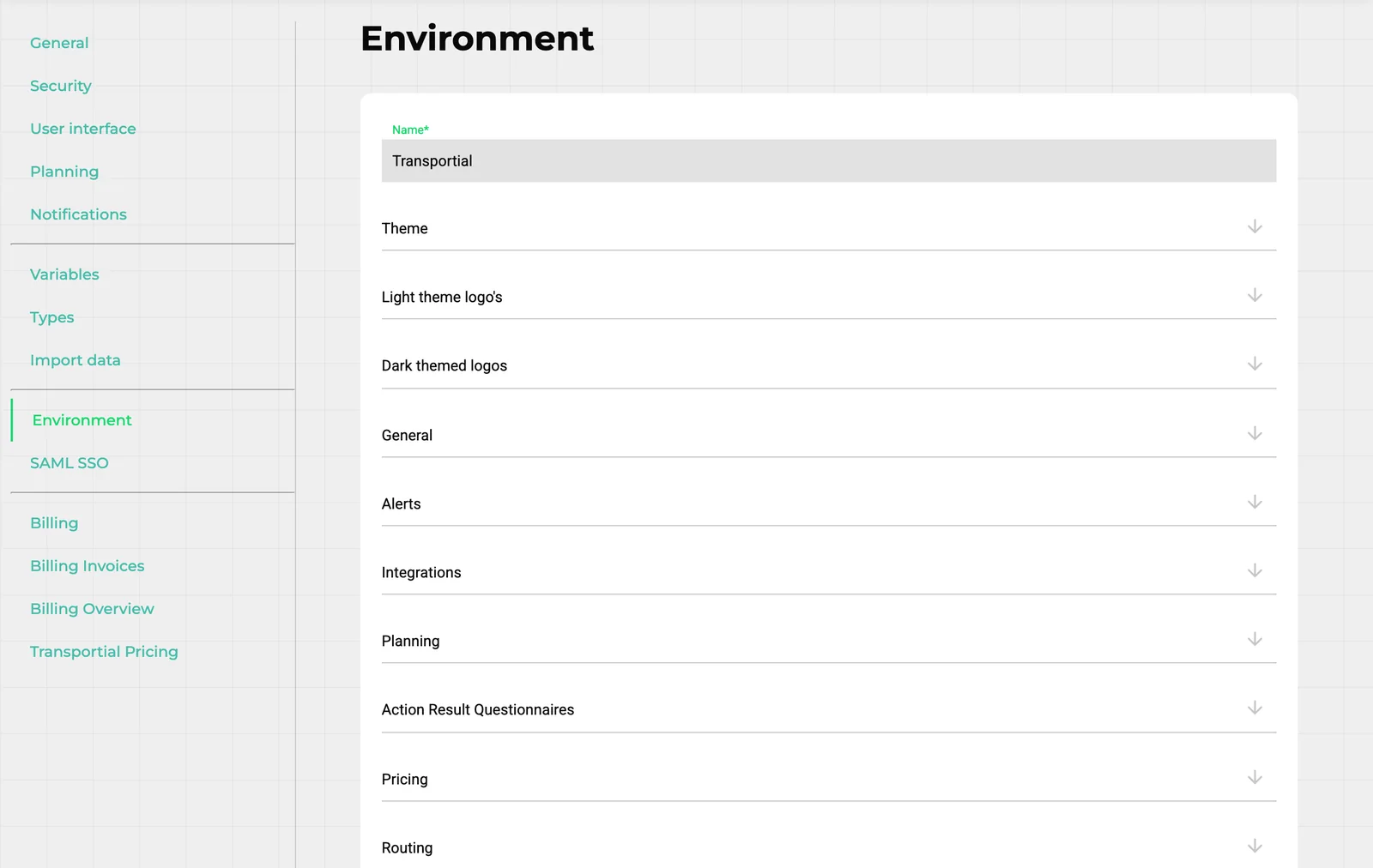Open Billing in sidebar

(x=54, y=523)
